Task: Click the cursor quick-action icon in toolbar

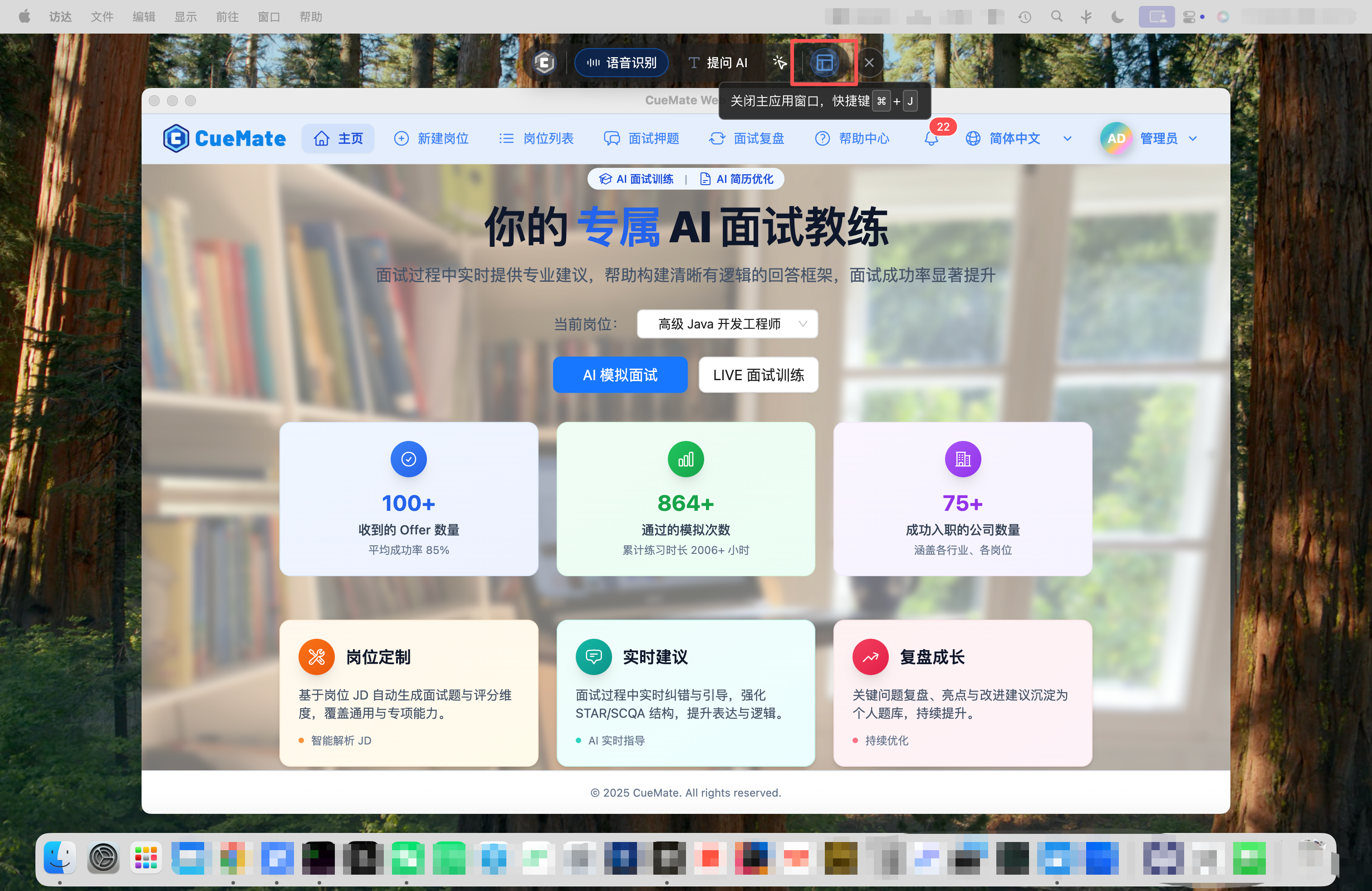Action: click(x=779, y=62)
